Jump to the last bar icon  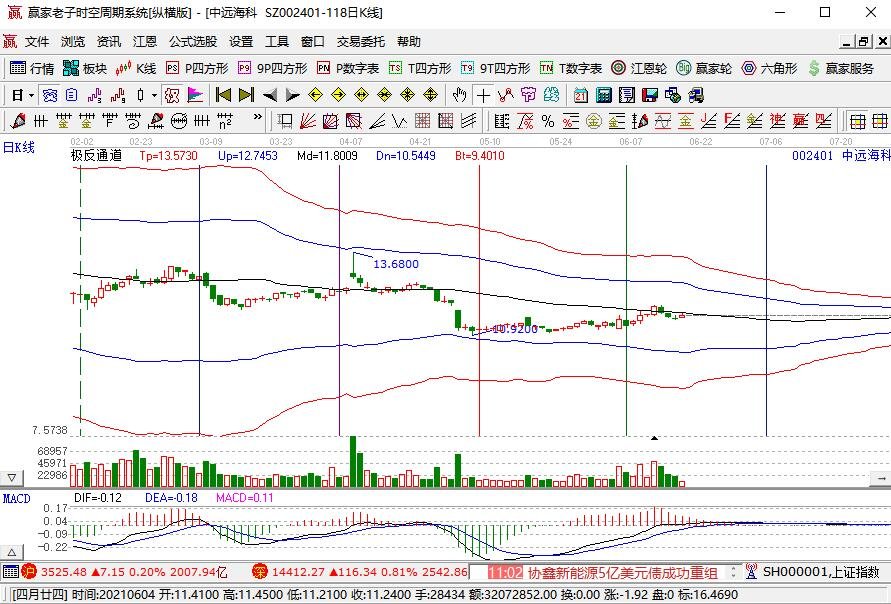pos(246,95)
